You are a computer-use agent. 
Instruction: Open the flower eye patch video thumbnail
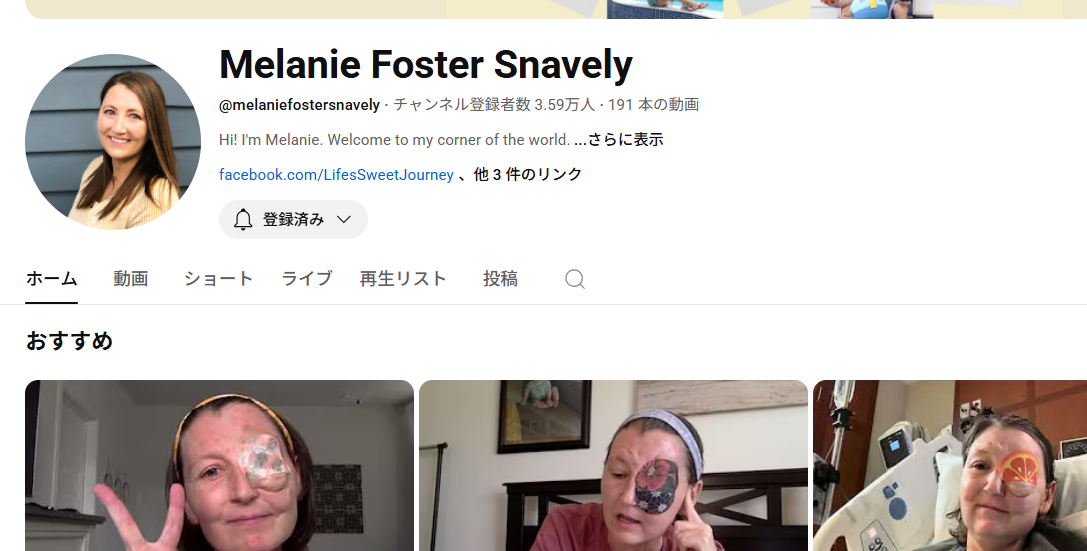614,466
